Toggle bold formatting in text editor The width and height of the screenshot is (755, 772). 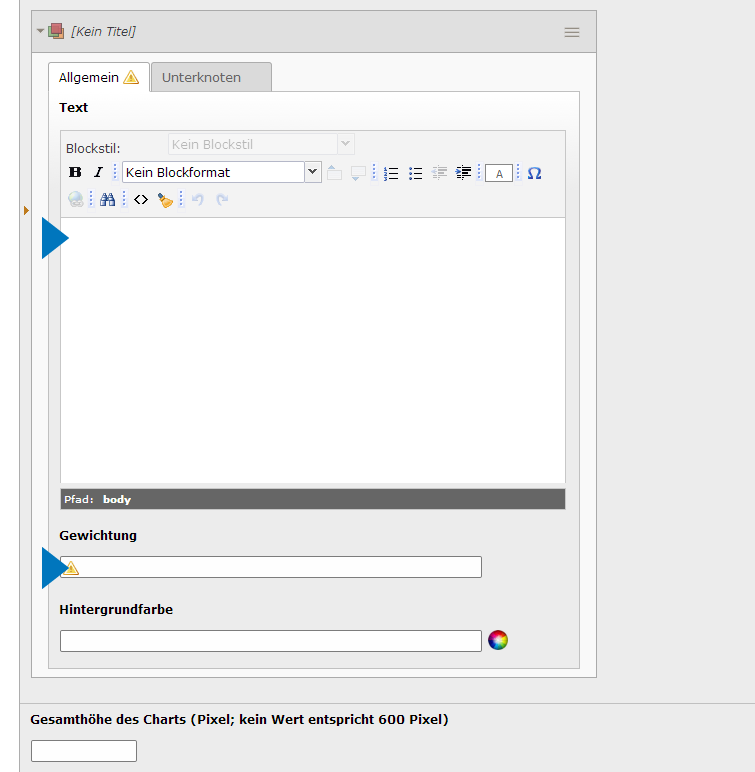(75, 173)
